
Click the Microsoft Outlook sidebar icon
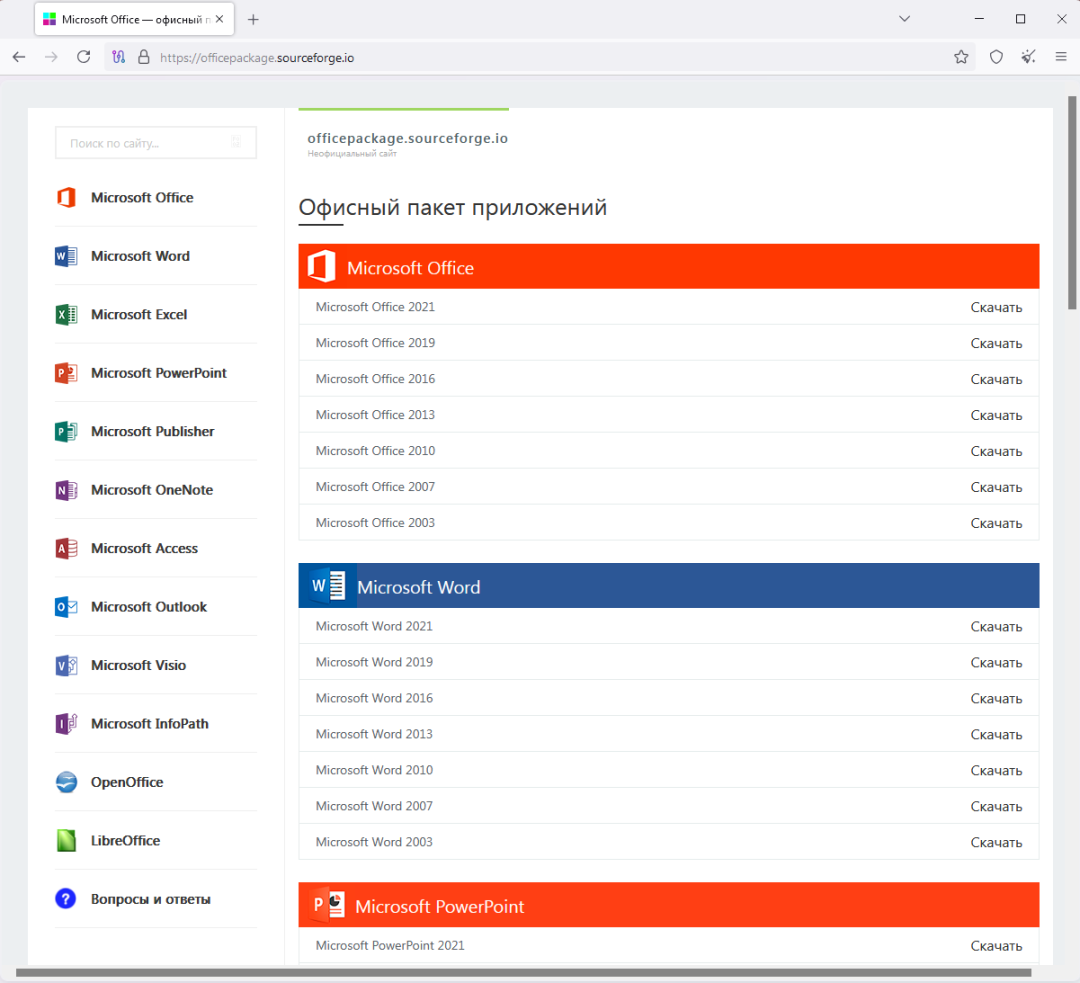[x=66, y=607]
